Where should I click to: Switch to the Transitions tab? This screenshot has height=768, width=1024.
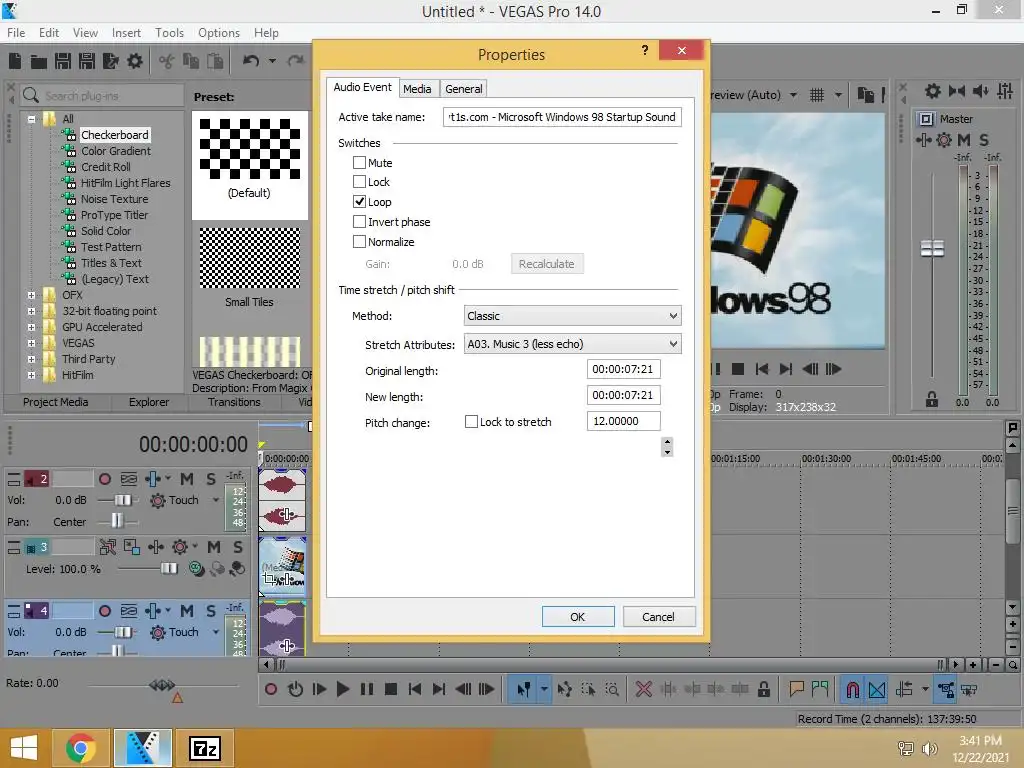click(234, 402)
